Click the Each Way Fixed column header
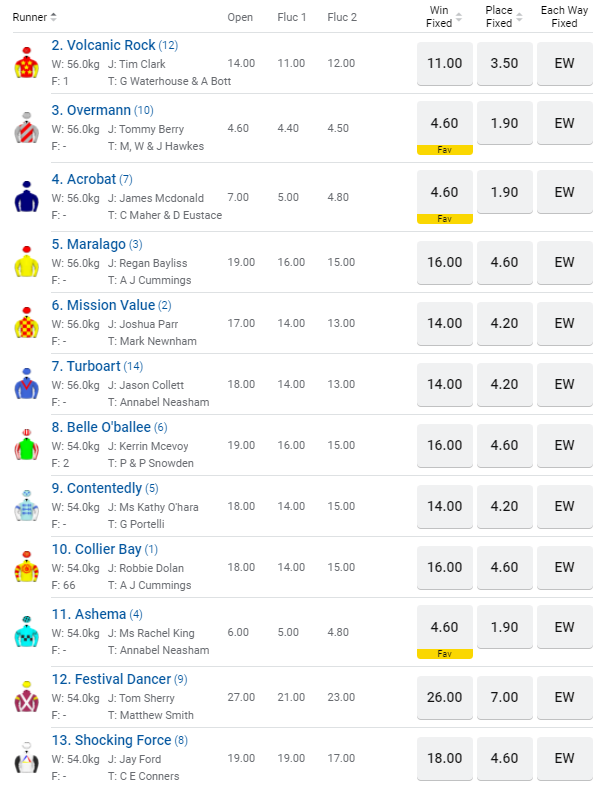This screenshot has height=786, width=606. [564, 17]
